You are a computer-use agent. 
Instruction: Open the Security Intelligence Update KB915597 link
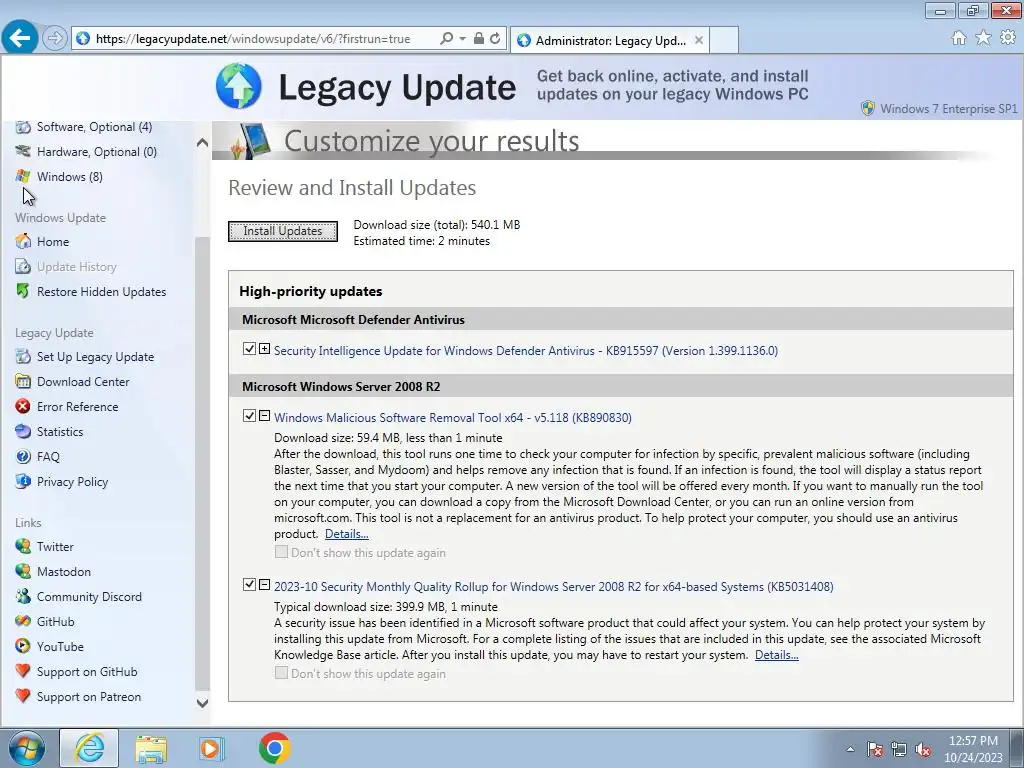click(526, 351)
